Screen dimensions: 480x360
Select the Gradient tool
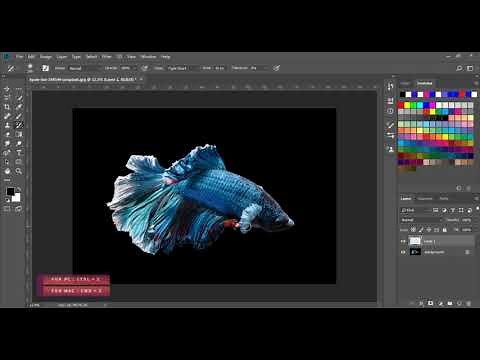tap(19, 134)
